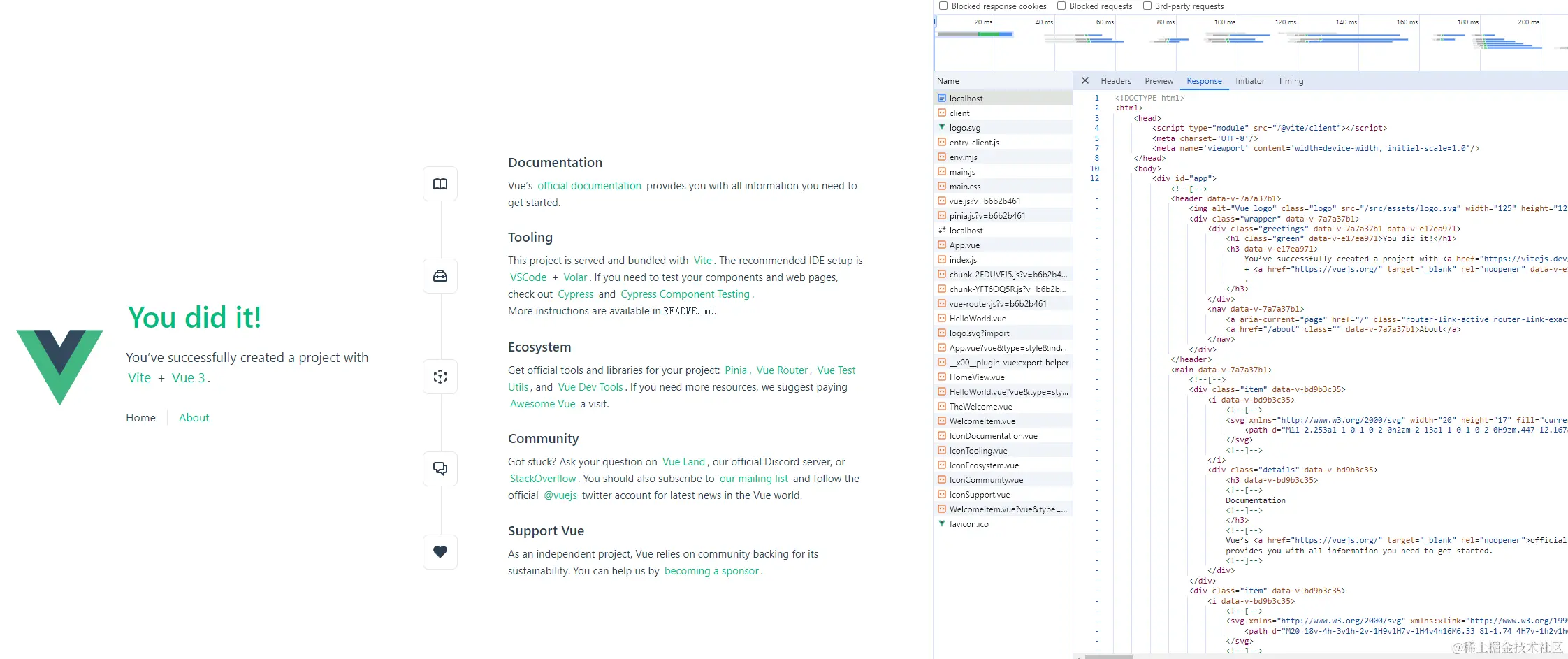
Task: Open the StackOverflow link
Action: [x=543, y=479]
